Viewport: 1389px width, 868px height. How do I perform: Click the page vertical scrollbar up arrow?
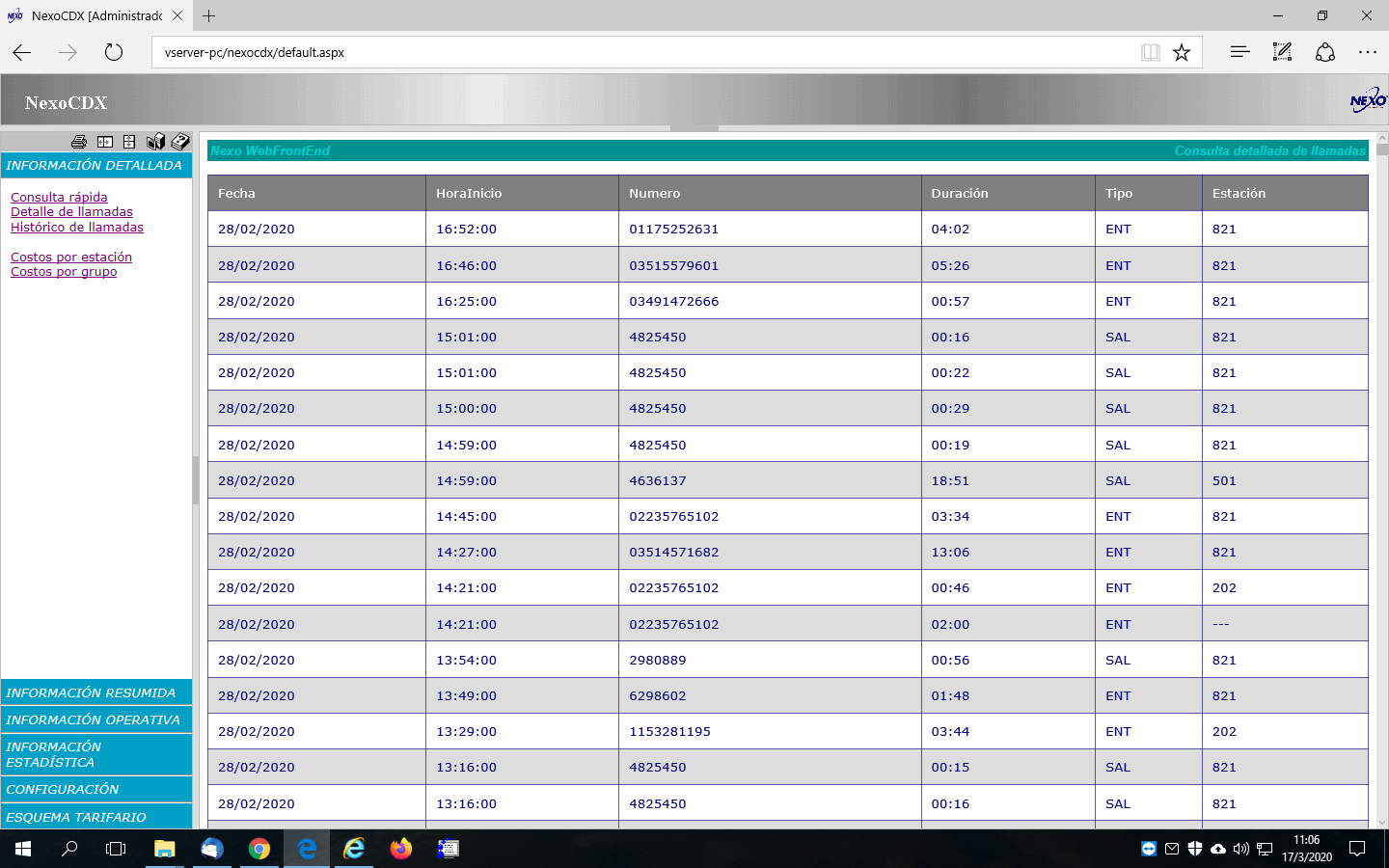point(1382,138)
